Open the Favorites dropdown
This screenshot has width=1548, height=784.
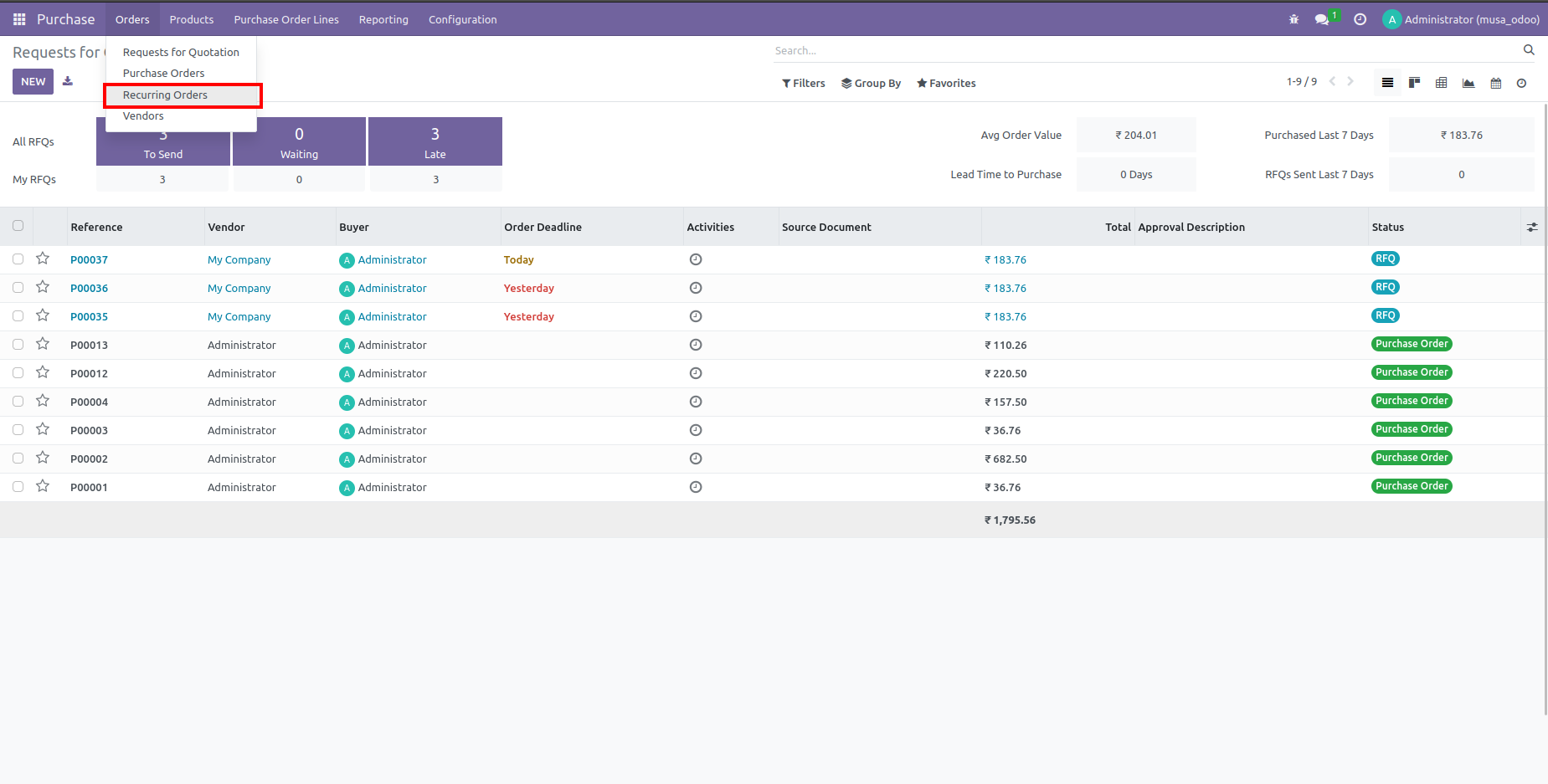point(945,83)
